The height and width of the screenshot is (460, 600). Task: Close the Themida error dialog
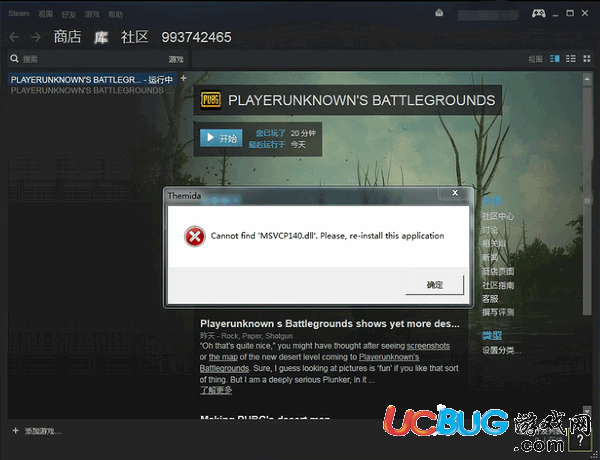pyautogui.click(x=455, y=193)
